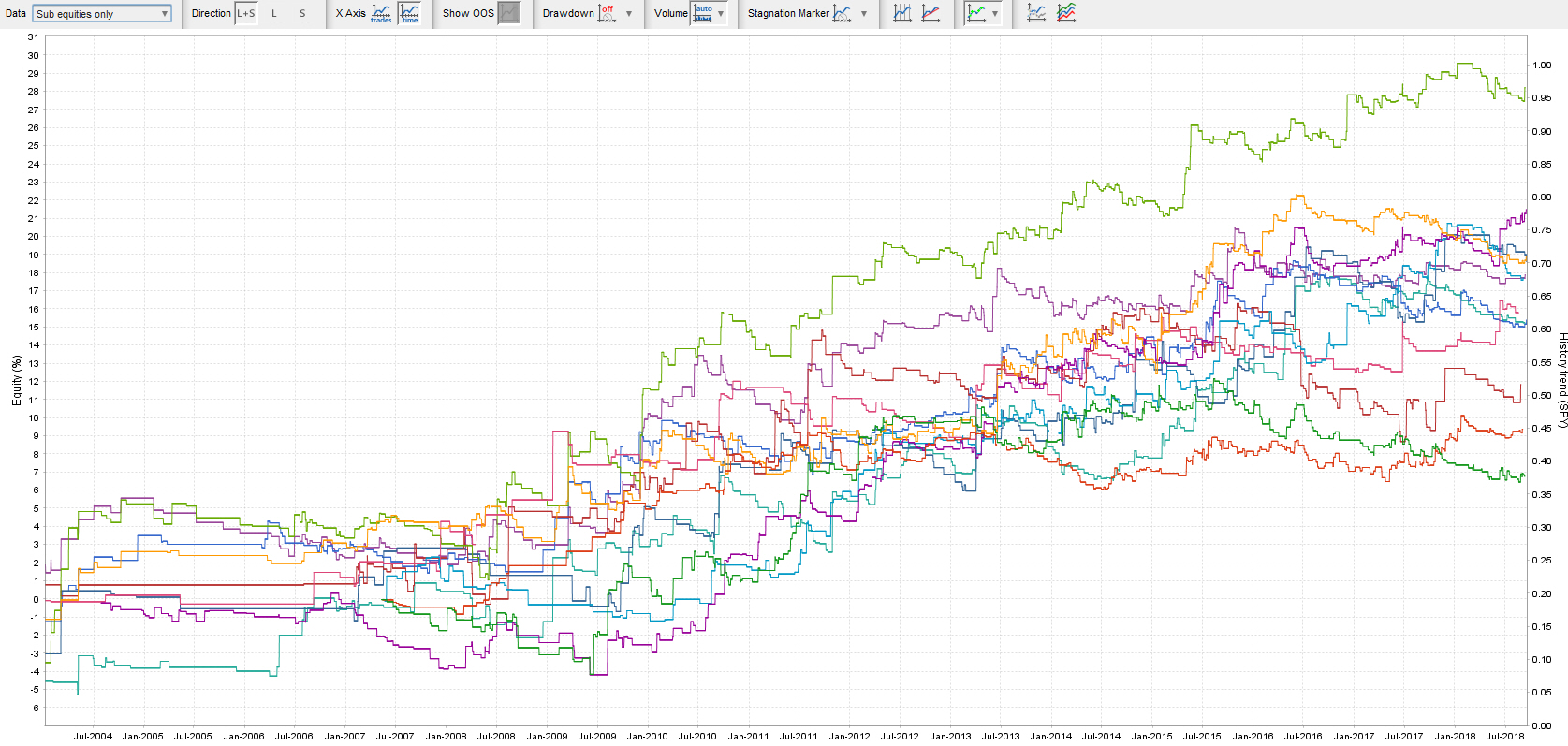This screenshot has height=746, width=1568.
Task: Click the '0.00' right axis value
Action: click(1542, 725)
